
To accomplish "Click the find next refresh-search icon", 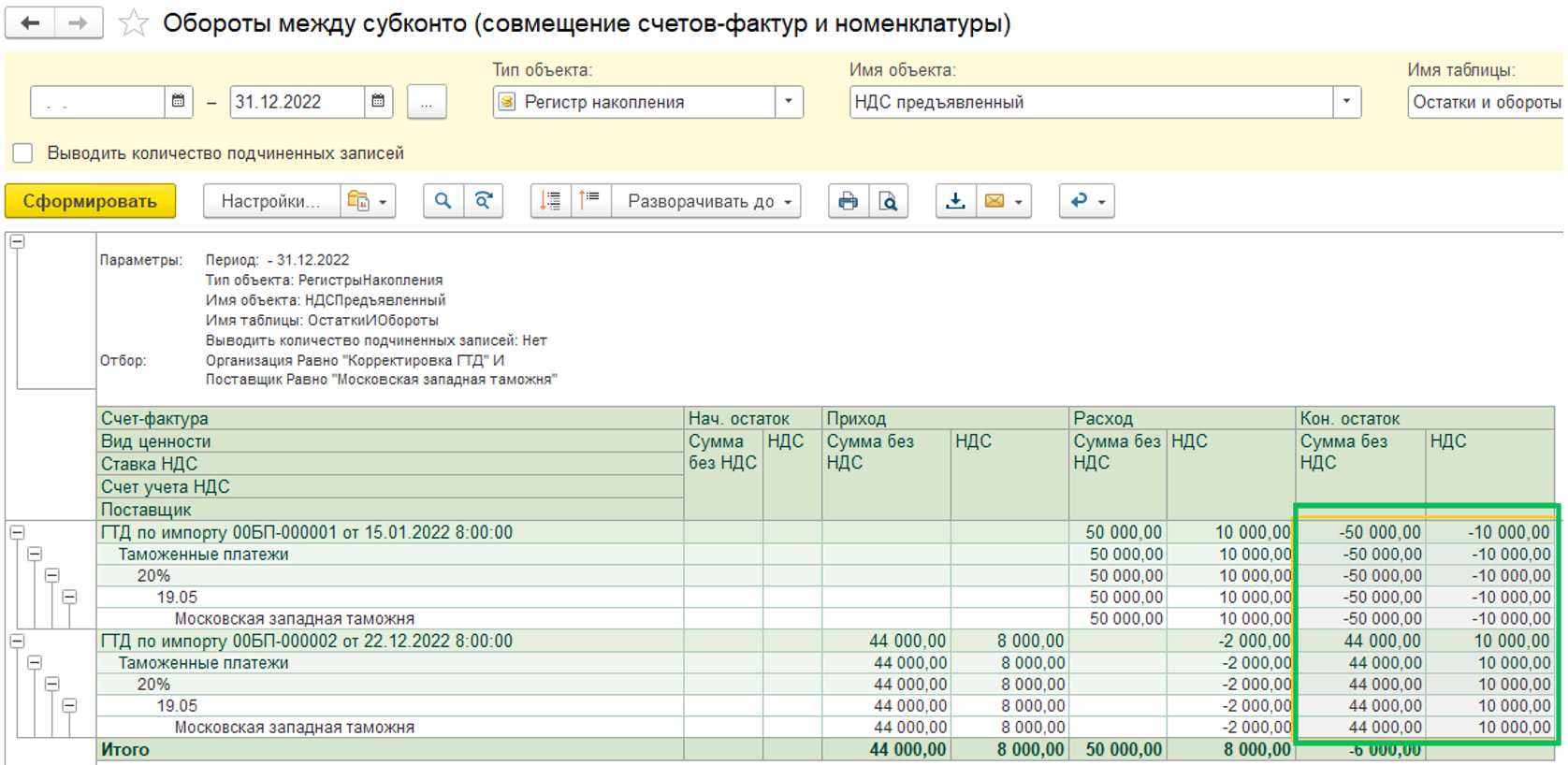I will [x=484, y=201].
